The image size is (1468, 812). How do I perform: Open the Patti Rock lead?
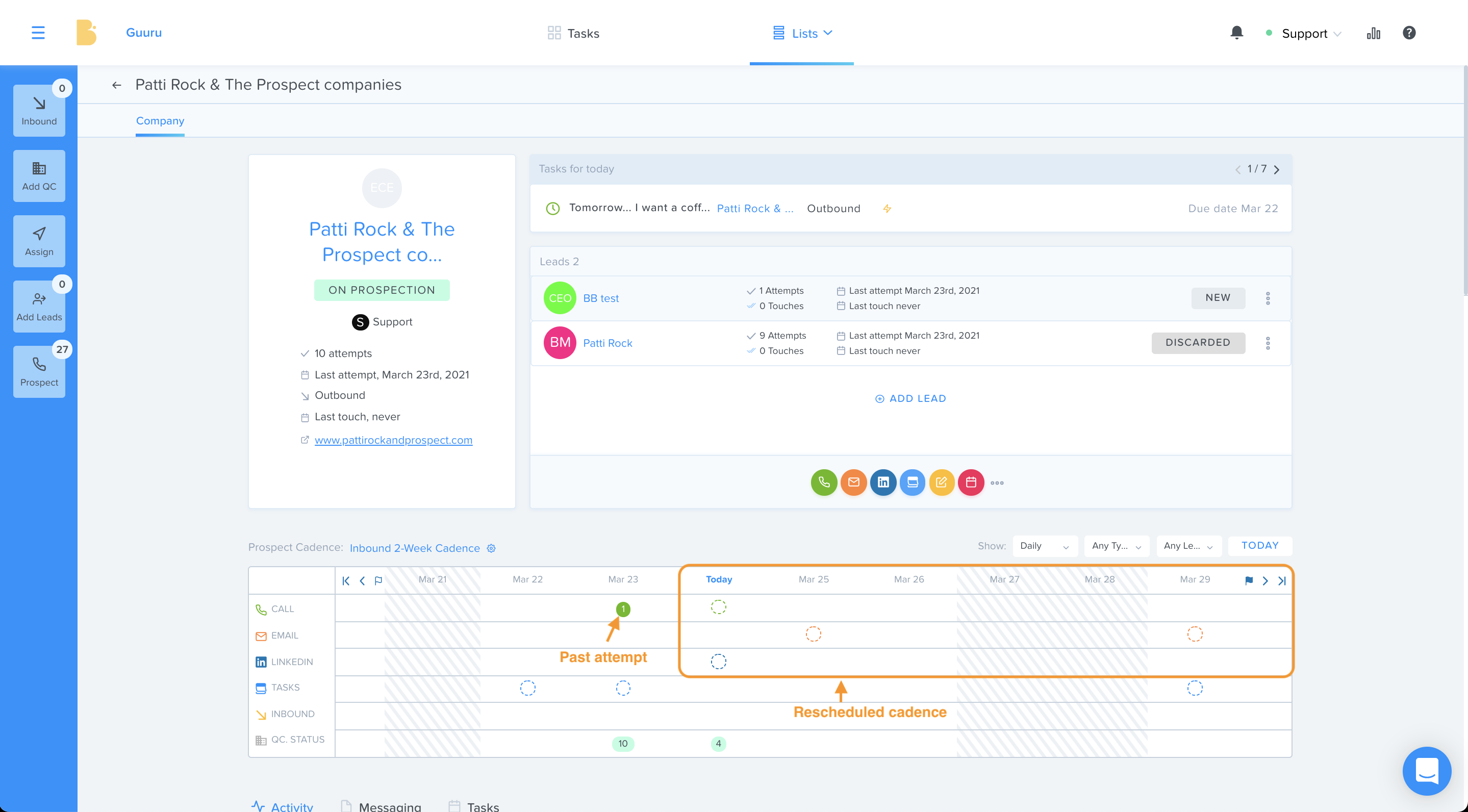[608, 343]
